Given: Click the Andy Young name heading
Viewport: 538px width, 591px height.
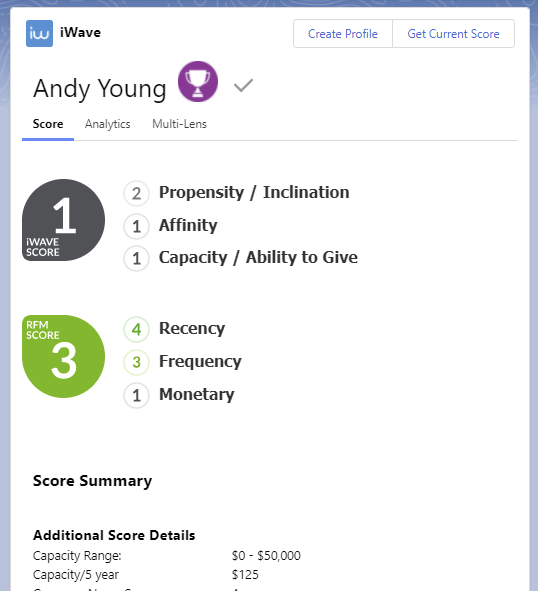Looking at the screenshot, I should tap(100, 89).
